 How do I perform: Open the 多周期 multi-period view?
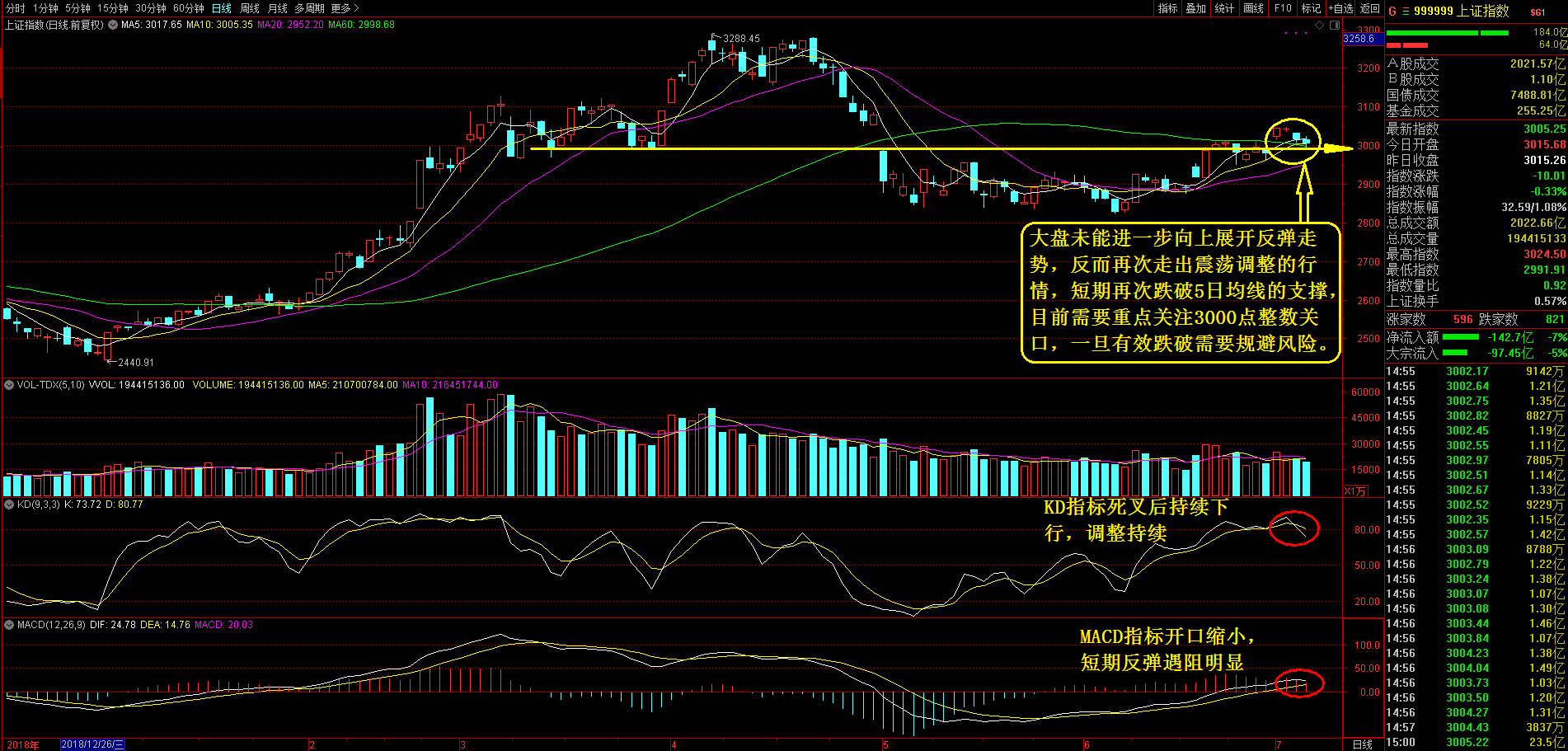310,8
